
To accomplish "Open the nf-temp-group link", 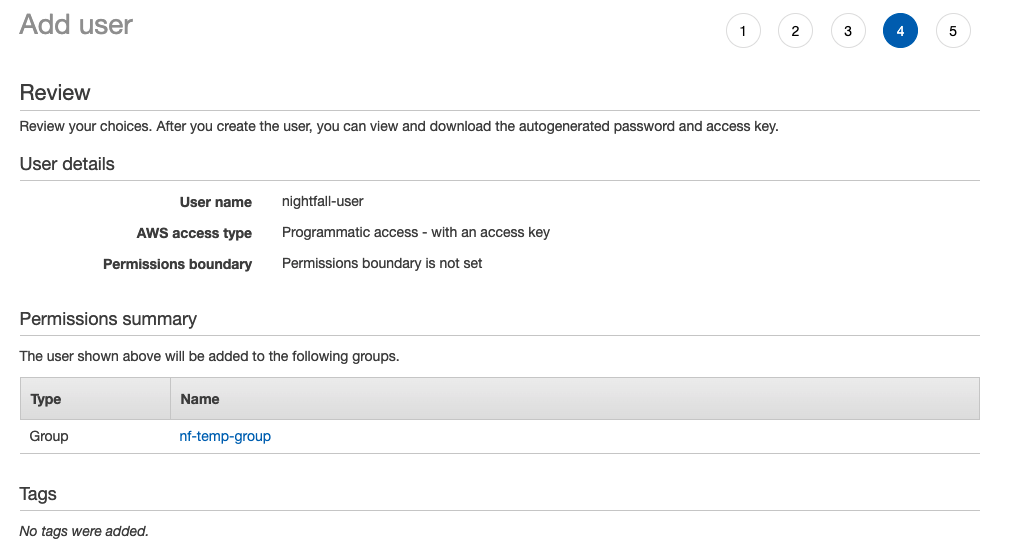I will [x=225, y=436].
